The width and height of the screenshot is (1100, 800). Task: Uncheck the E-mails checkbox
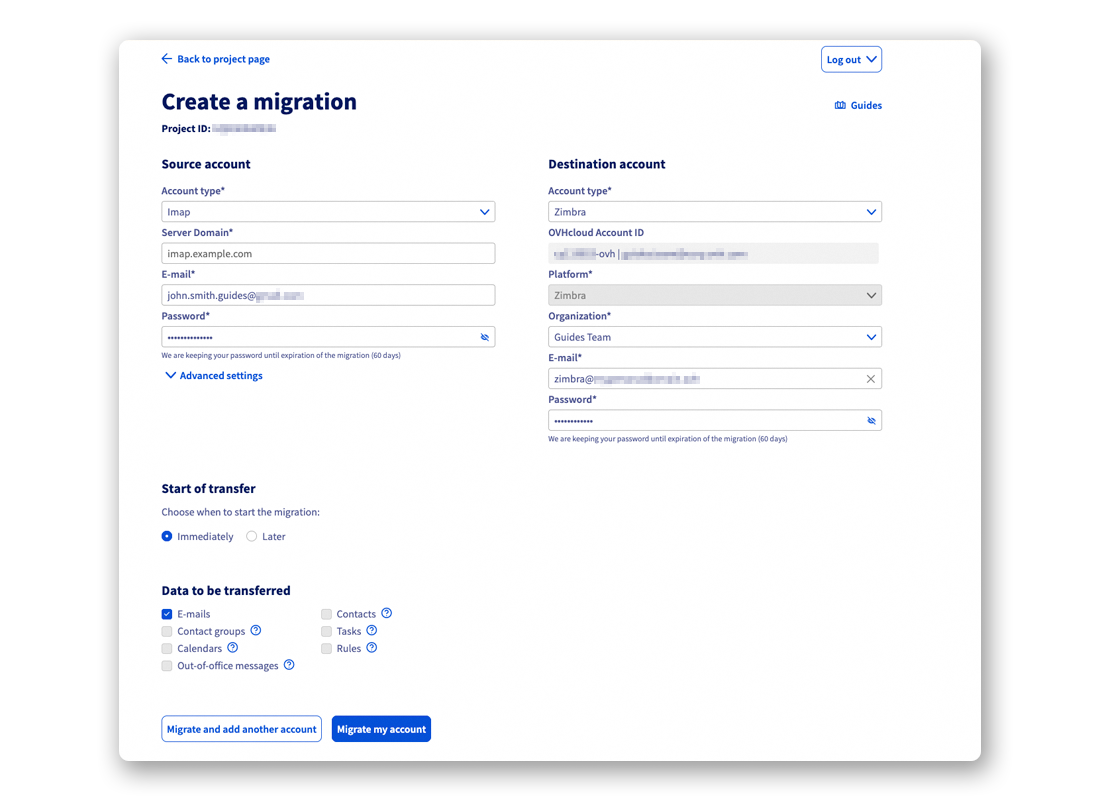click(167, 614)
